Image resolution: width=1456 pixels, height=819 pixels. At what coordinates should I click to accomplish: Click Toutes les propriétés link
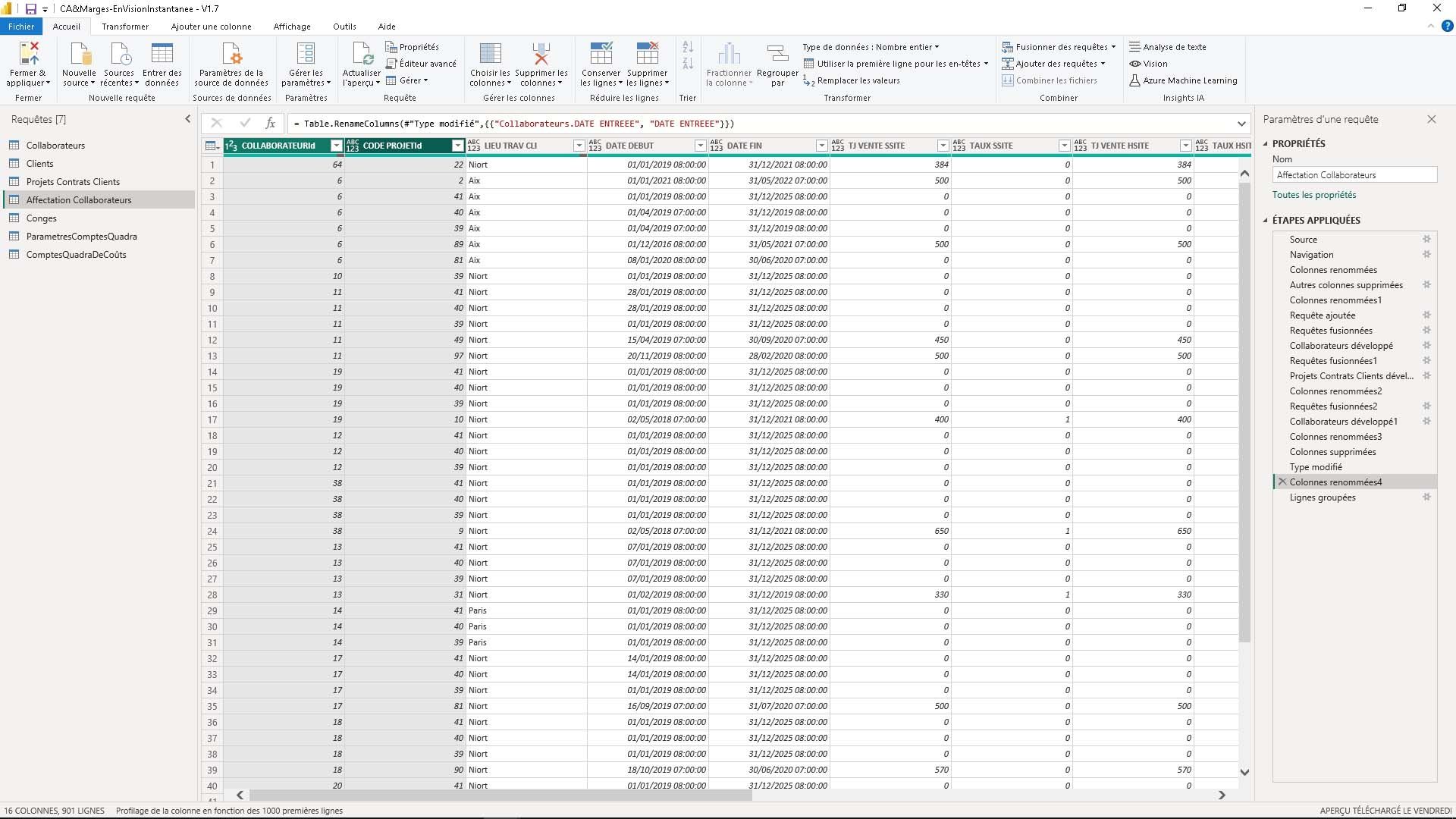coord(1314,195)
